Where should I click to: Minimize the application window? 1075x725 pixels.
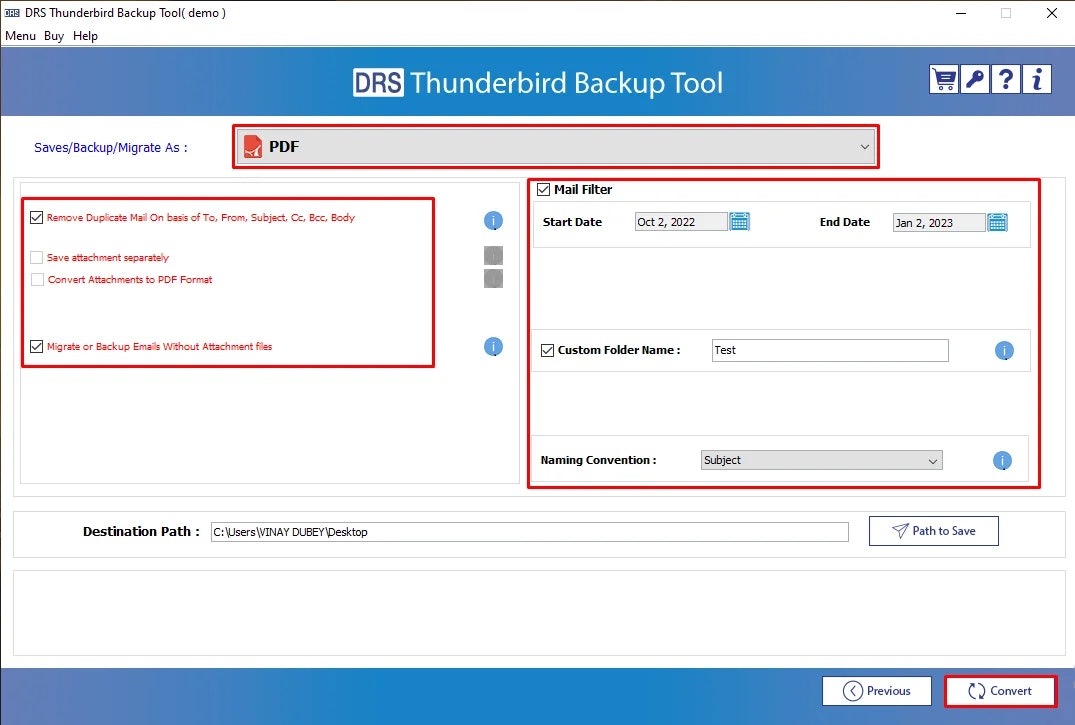click(961, 13)
